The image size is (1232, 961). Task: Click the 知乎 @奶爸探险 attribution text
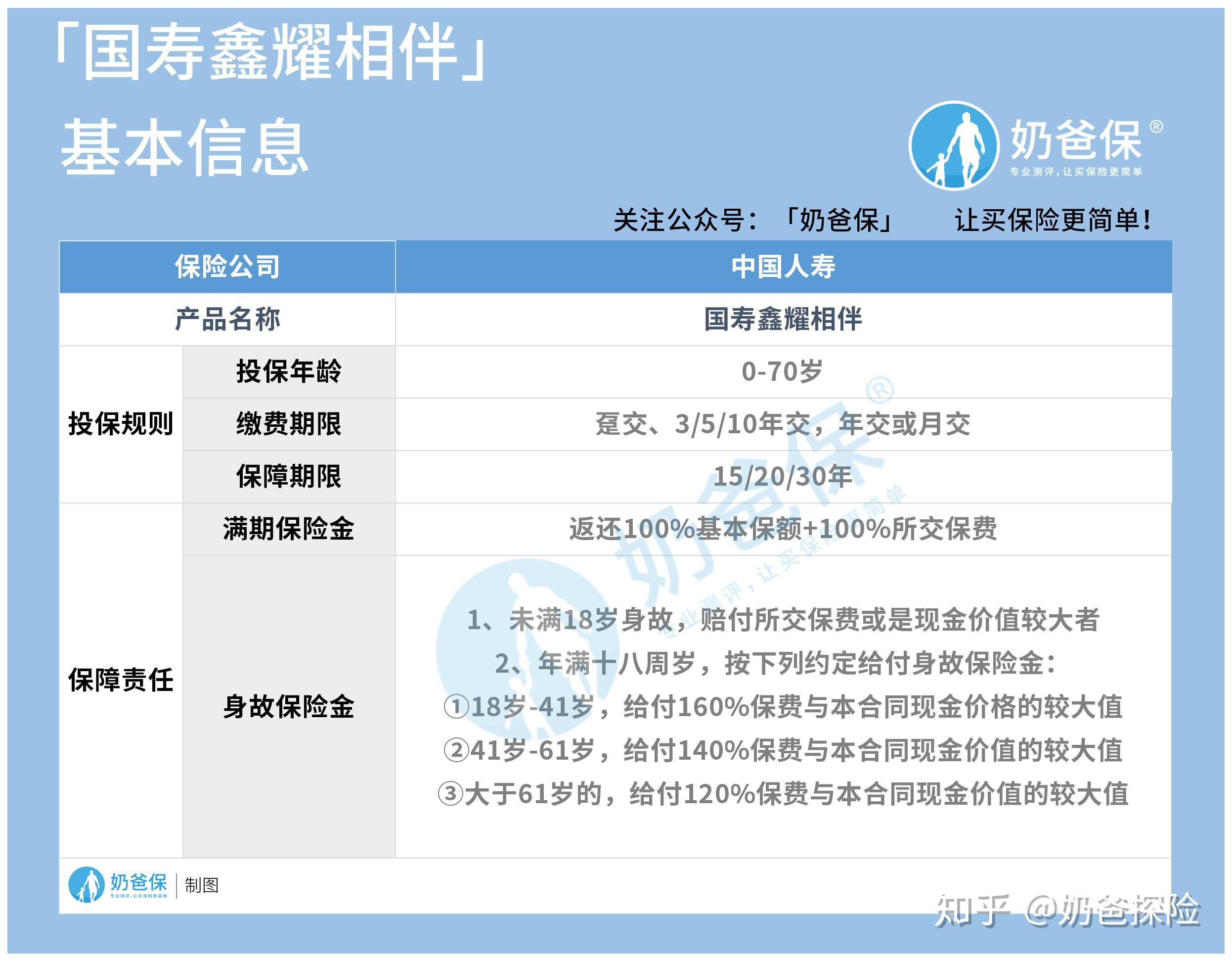pos(1067,910)
